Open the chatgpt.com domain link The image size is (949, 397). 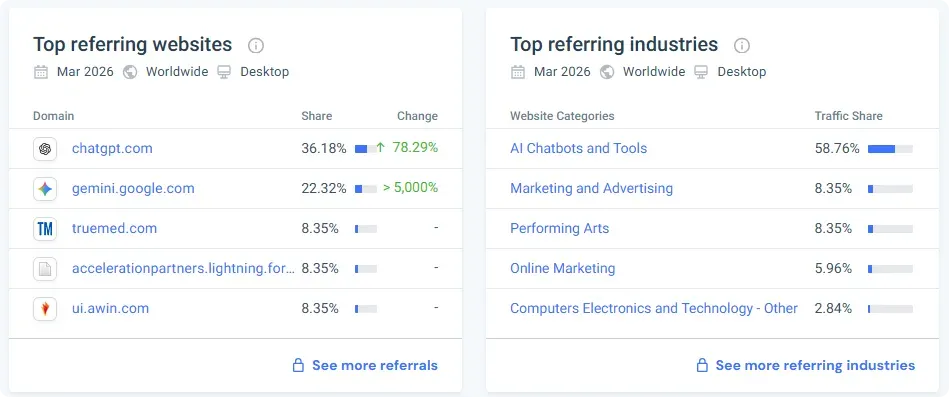(112, 148)
